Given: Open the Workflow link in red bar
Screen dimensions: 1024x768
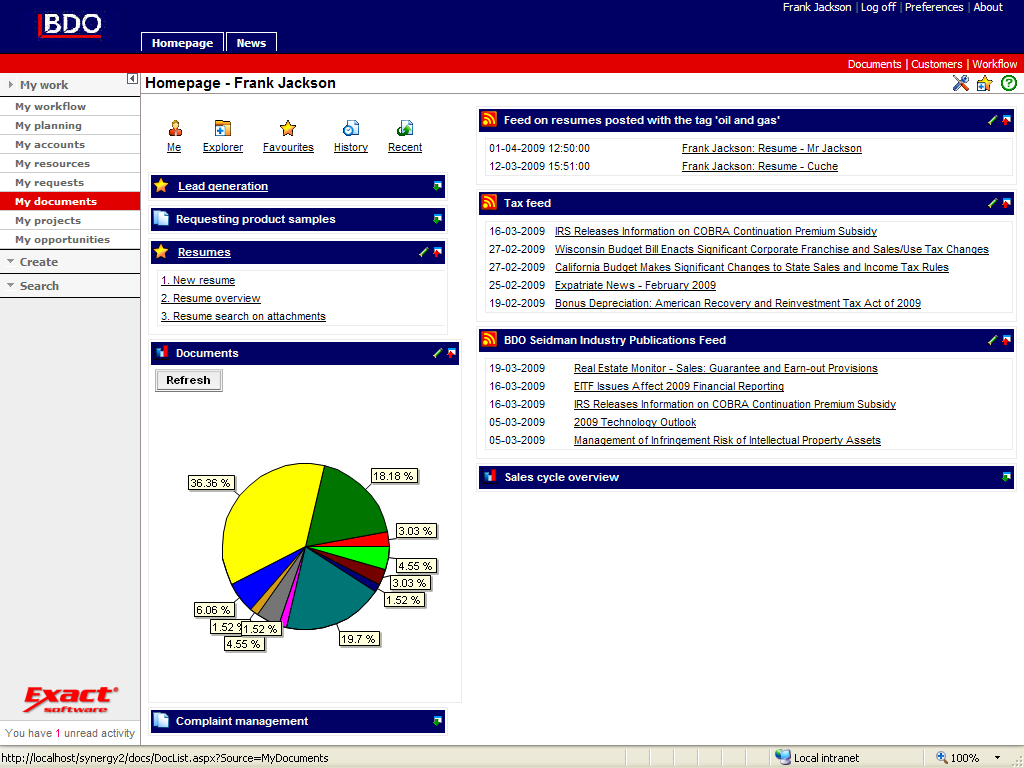Looking at the screenshot, I should pos(995,64).
